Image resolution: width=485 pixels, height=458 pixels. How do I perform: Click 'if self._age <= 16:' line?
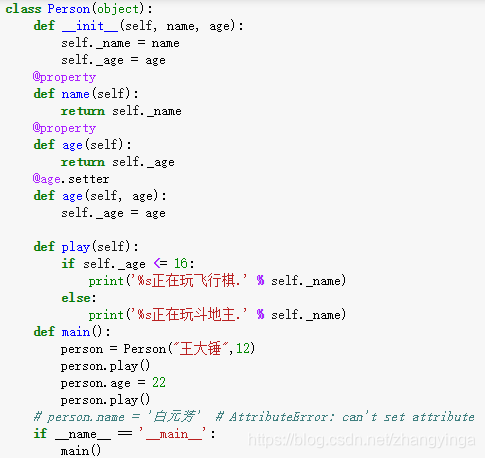[x=128, y=264]
